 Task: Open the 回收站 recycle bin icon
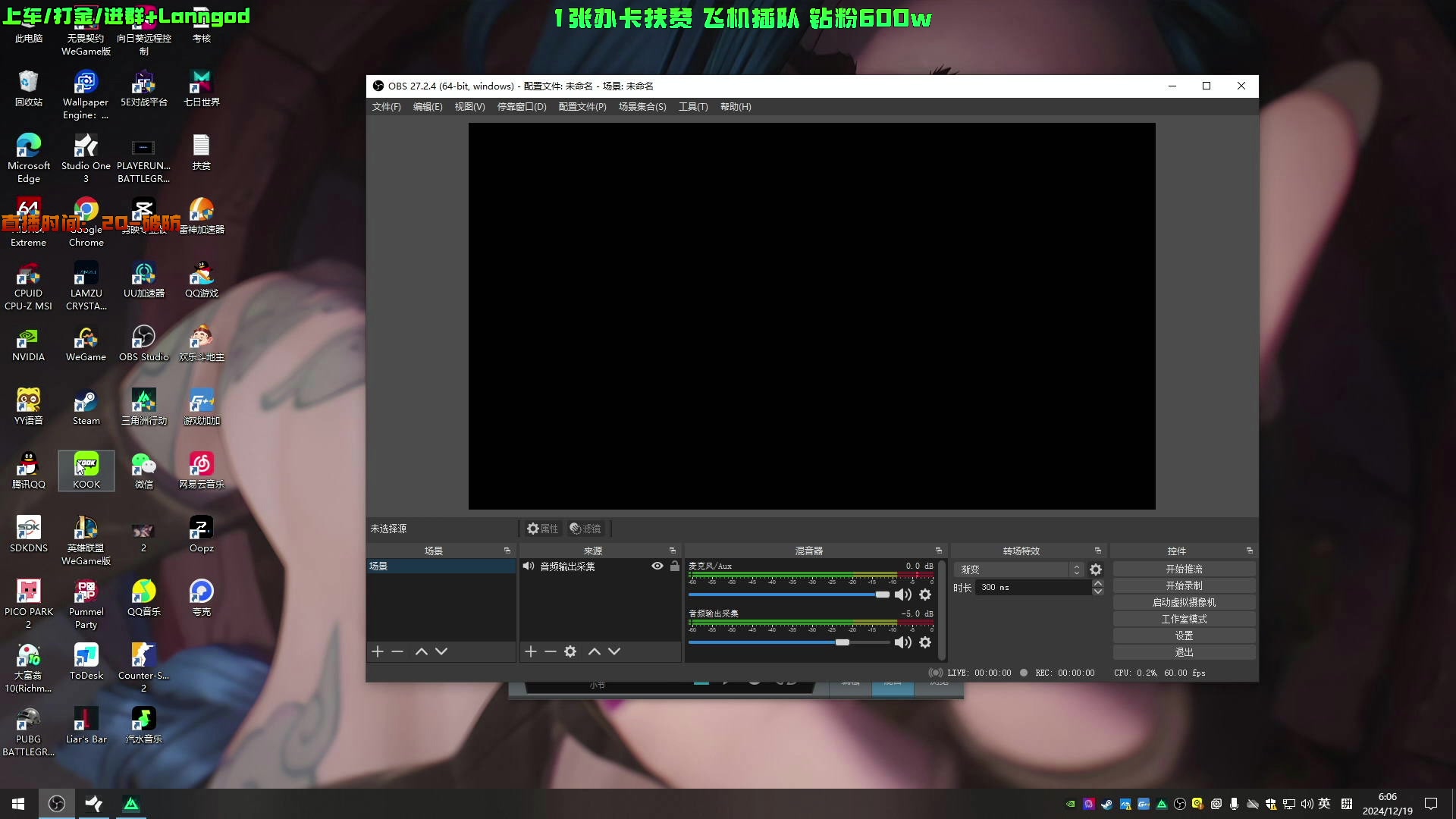29,89
